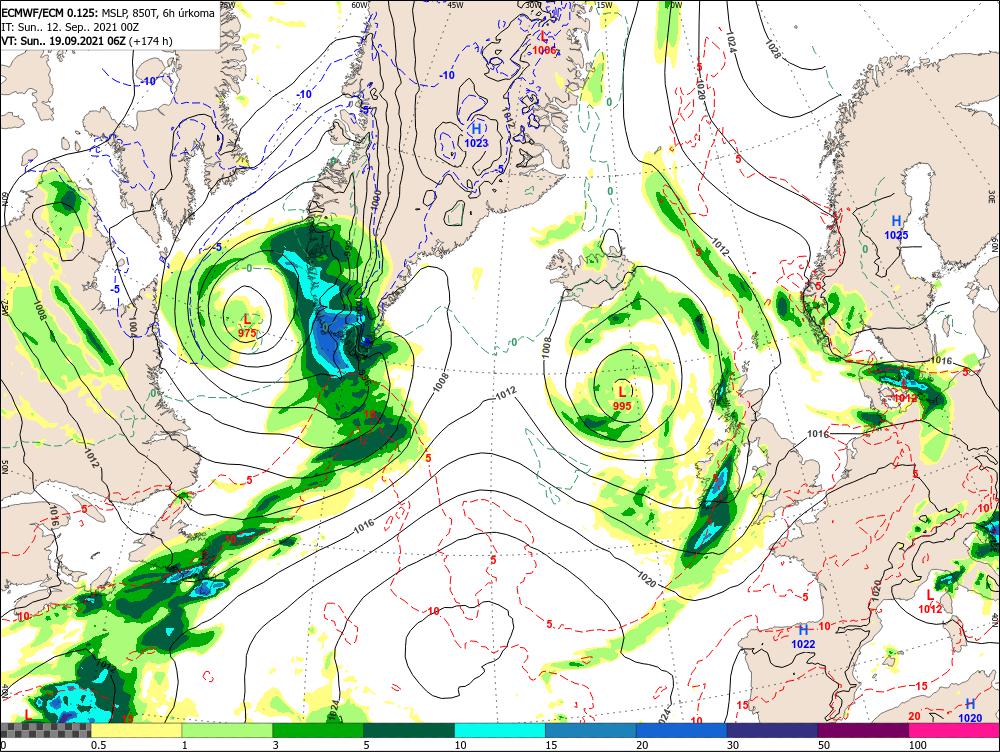The height and width of the screenshot is (752, 1000).
Task: Click the legend scale value 30
Action: [x=733, y=745]
